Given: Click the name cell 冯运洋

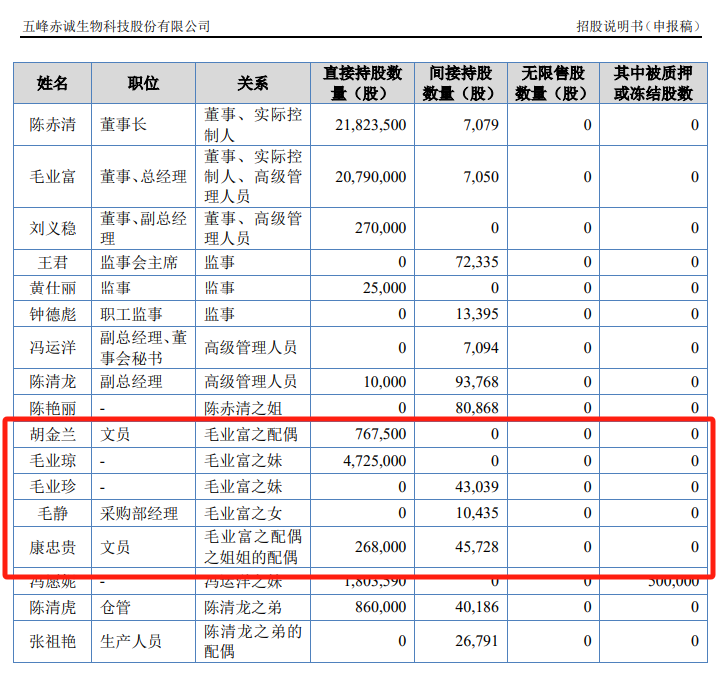Looking at the screenshot, I should (52, 348).
